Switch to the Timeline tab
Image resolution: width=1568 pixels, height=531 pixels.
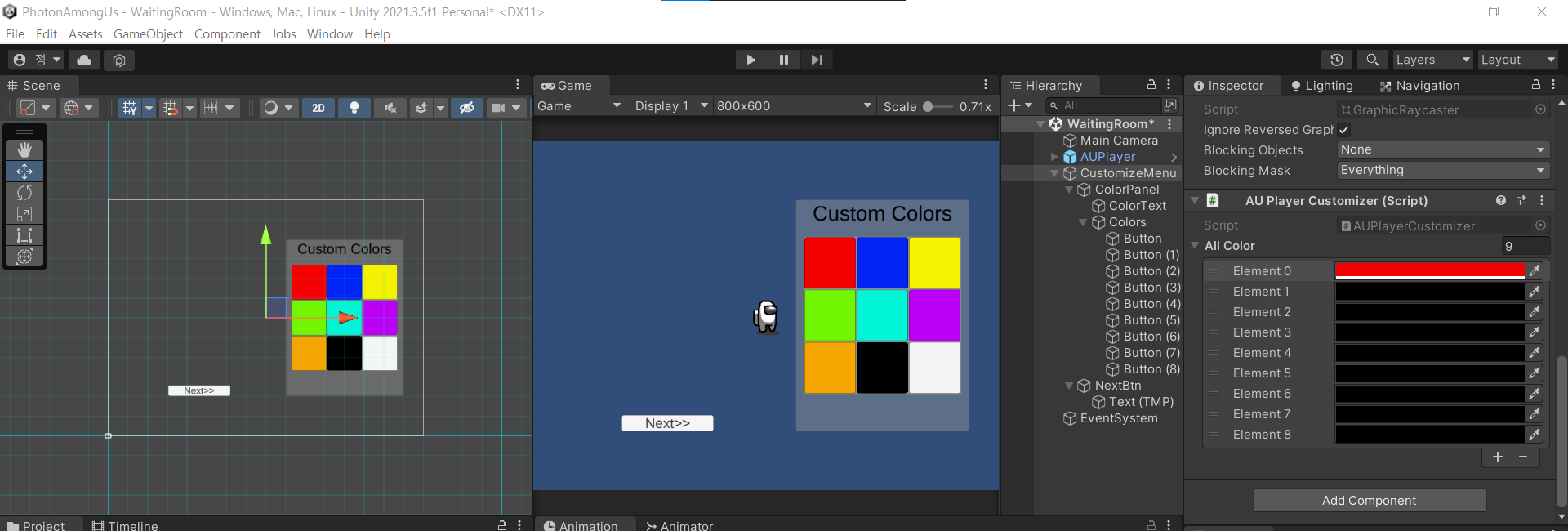(x=125, y=525)
